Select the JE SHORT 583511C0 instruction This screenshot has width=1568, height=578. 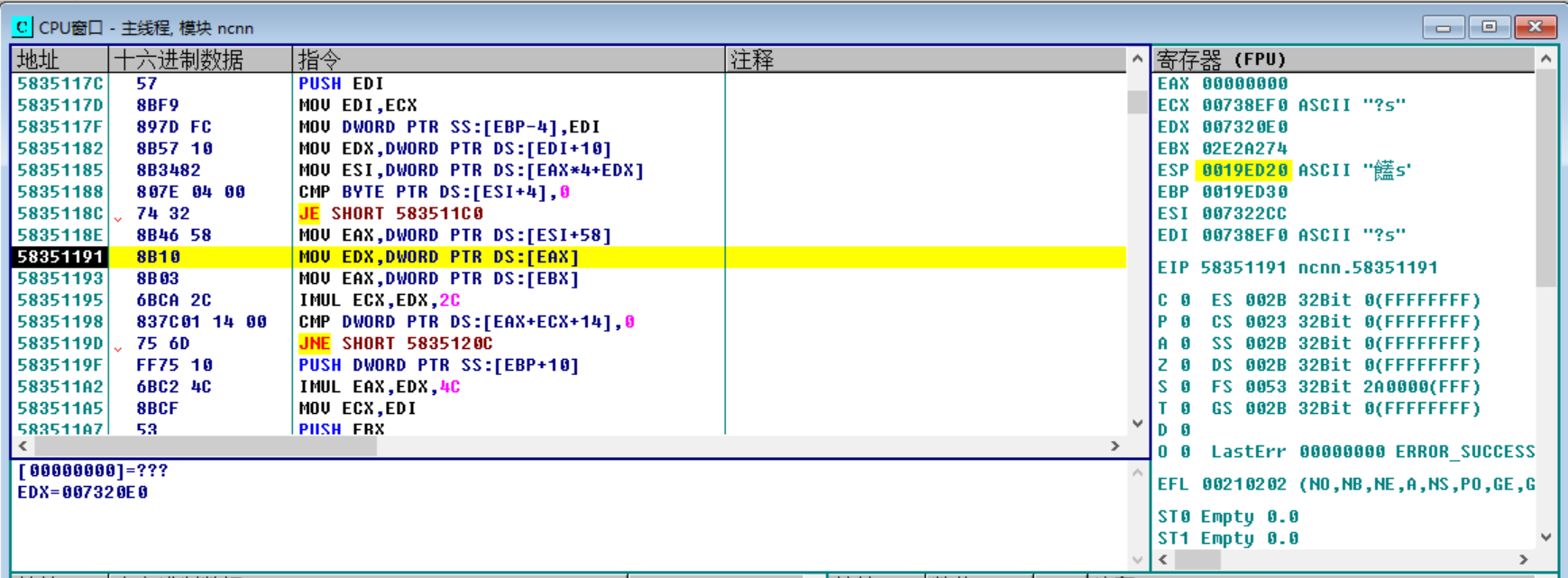[x=390, y=214]
